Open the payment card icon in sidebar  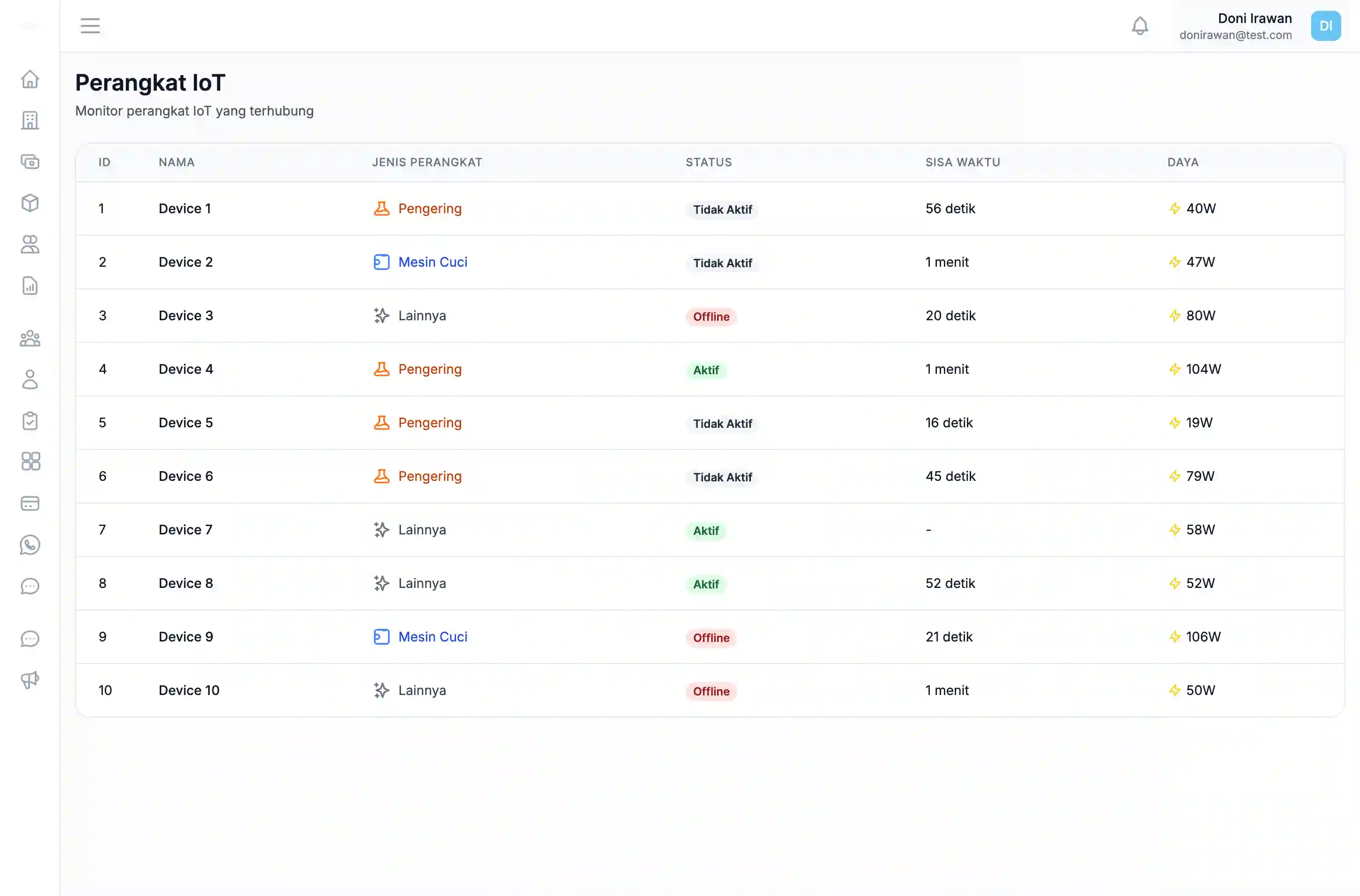[30, 503]
